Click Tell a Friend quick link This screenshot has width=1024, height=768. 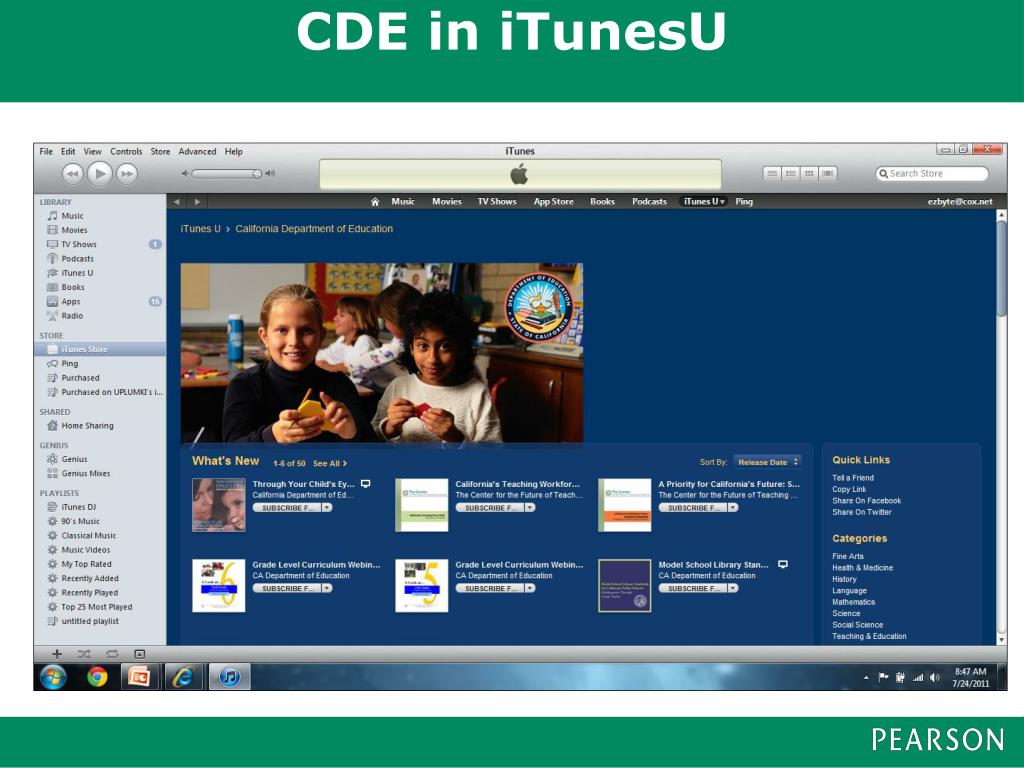(853, 478)
